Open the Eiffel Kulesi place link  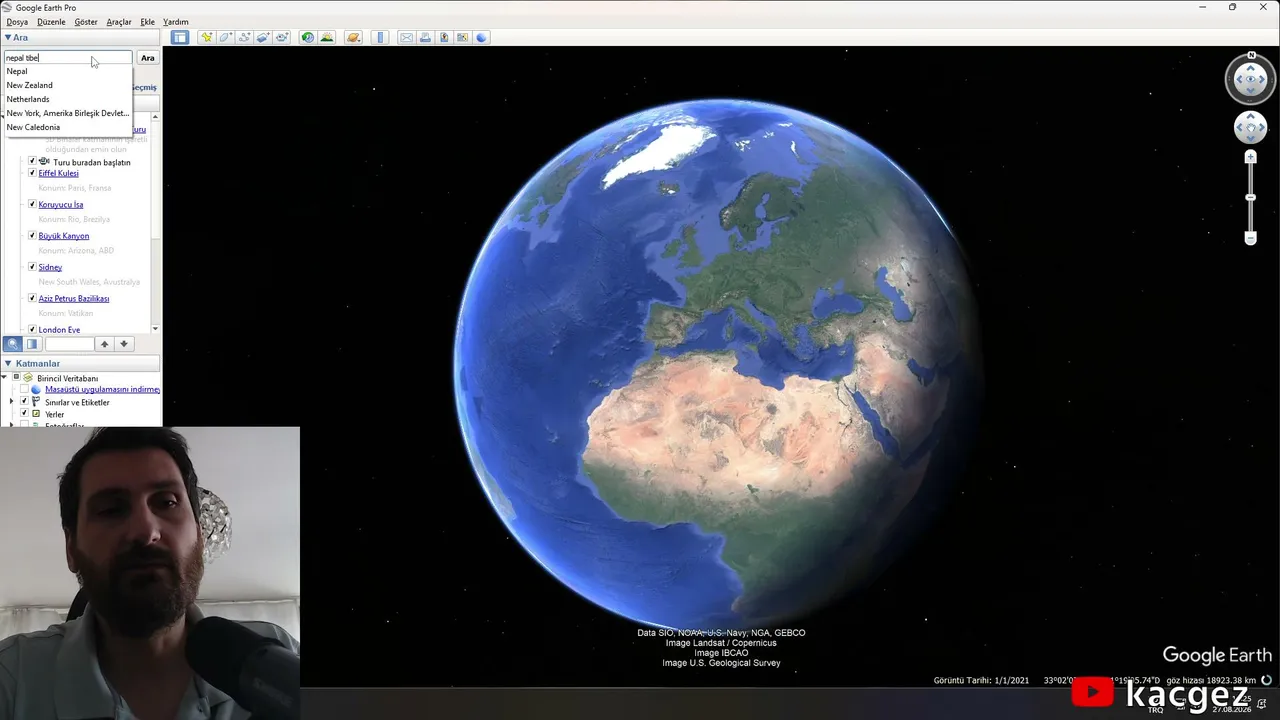pyautogui.click(x=59, y=173)
